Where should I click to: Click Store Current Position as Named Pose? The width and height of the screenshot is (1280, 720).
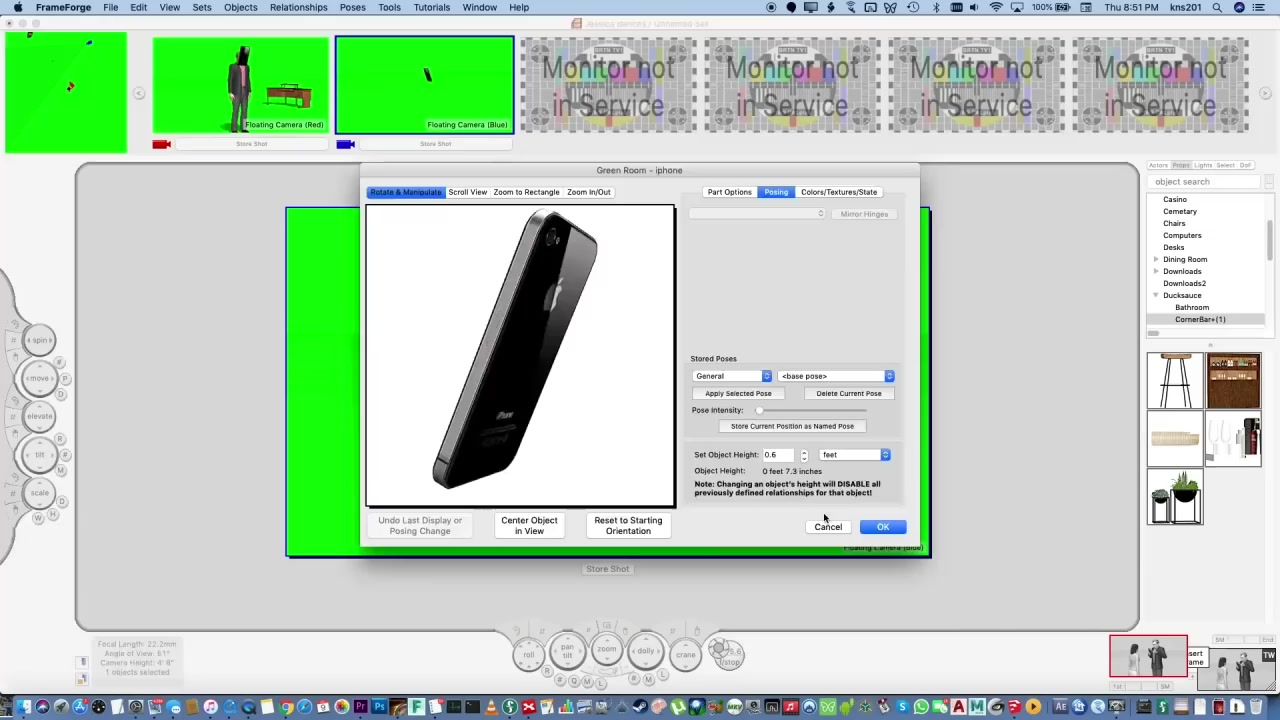pos(792,426)
